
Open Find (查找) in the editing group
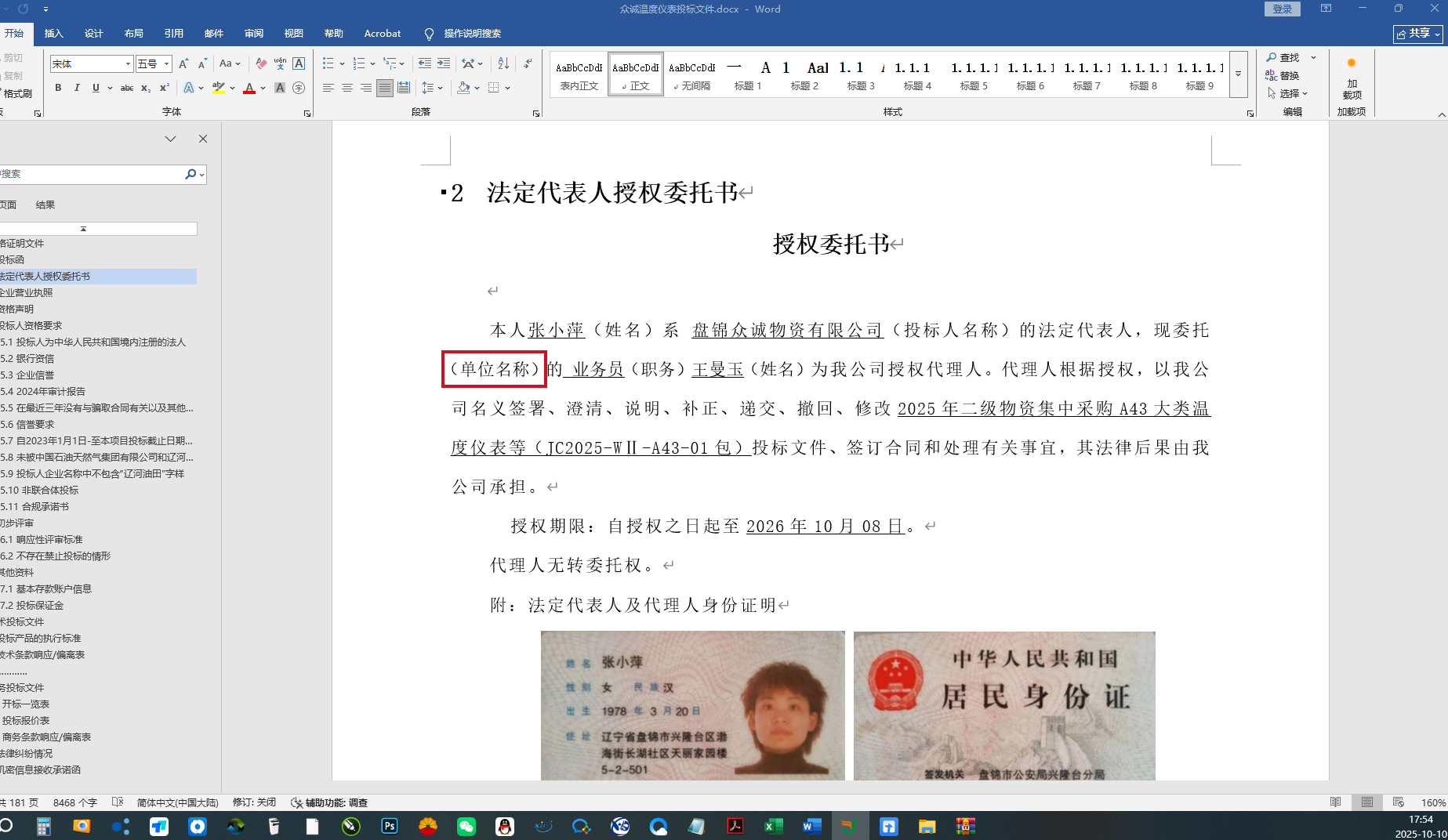(1283, 57)
